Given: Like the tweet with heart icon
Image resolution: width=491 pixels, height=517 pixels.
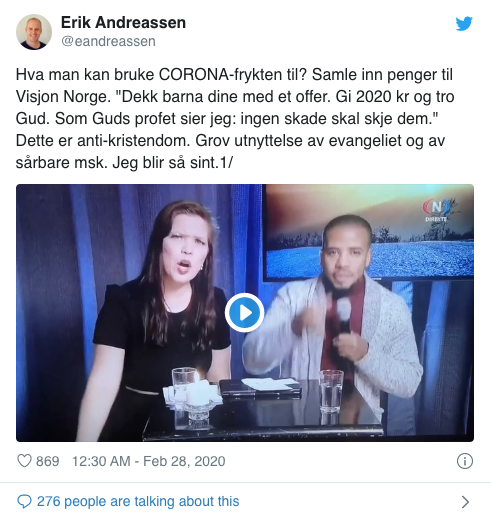Looking at the screenshot, I should point(24,461).
